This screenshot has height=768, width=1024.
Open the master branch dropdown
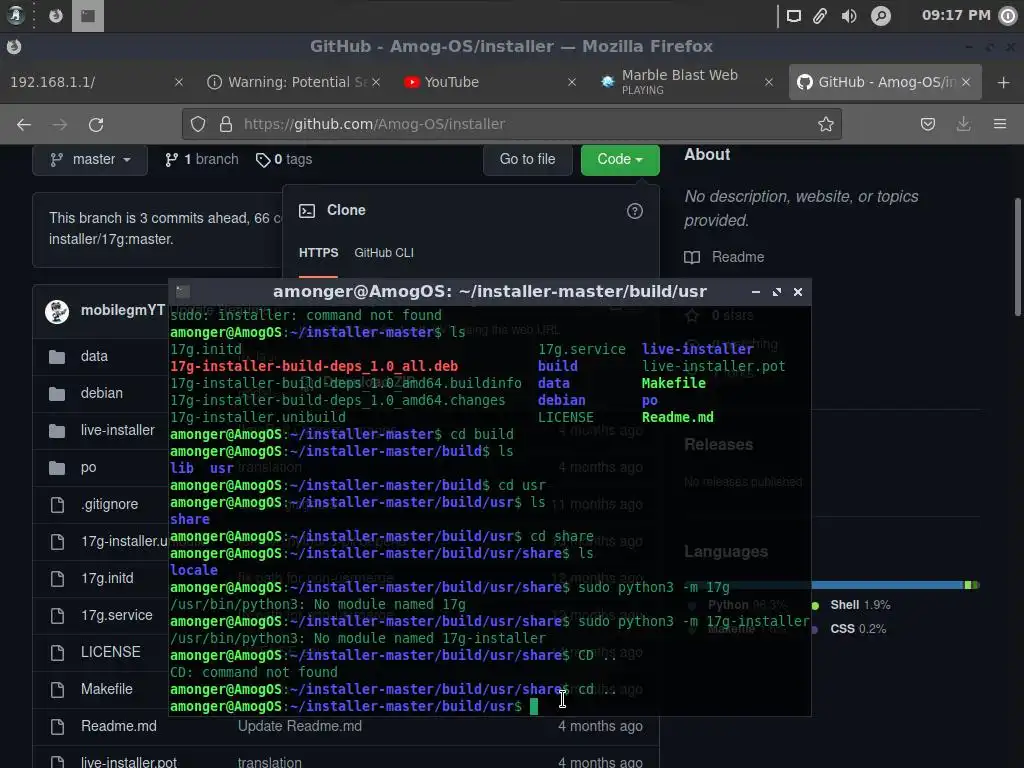90,160
